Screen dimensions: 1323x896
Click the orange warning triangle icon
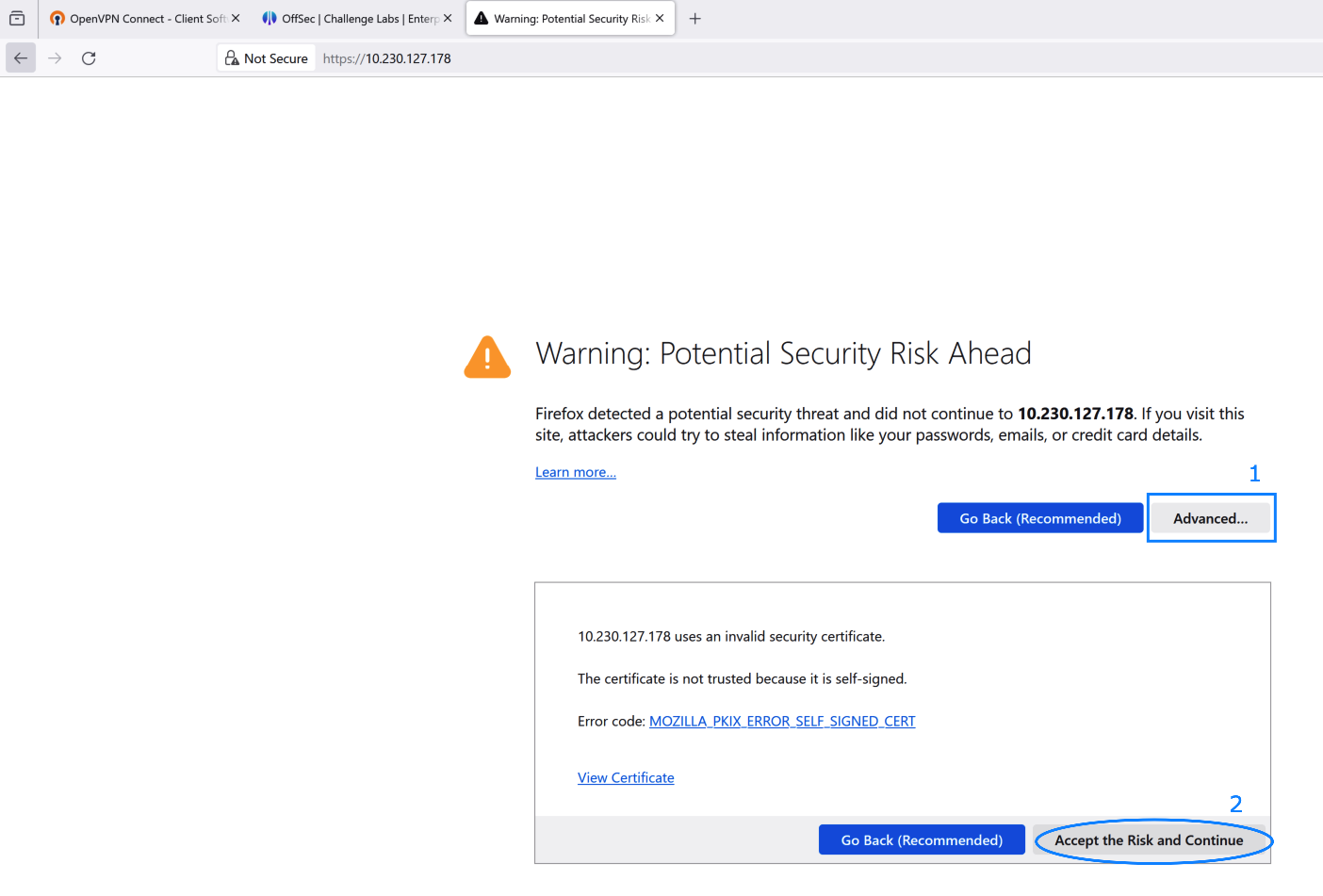click(487, 357)
